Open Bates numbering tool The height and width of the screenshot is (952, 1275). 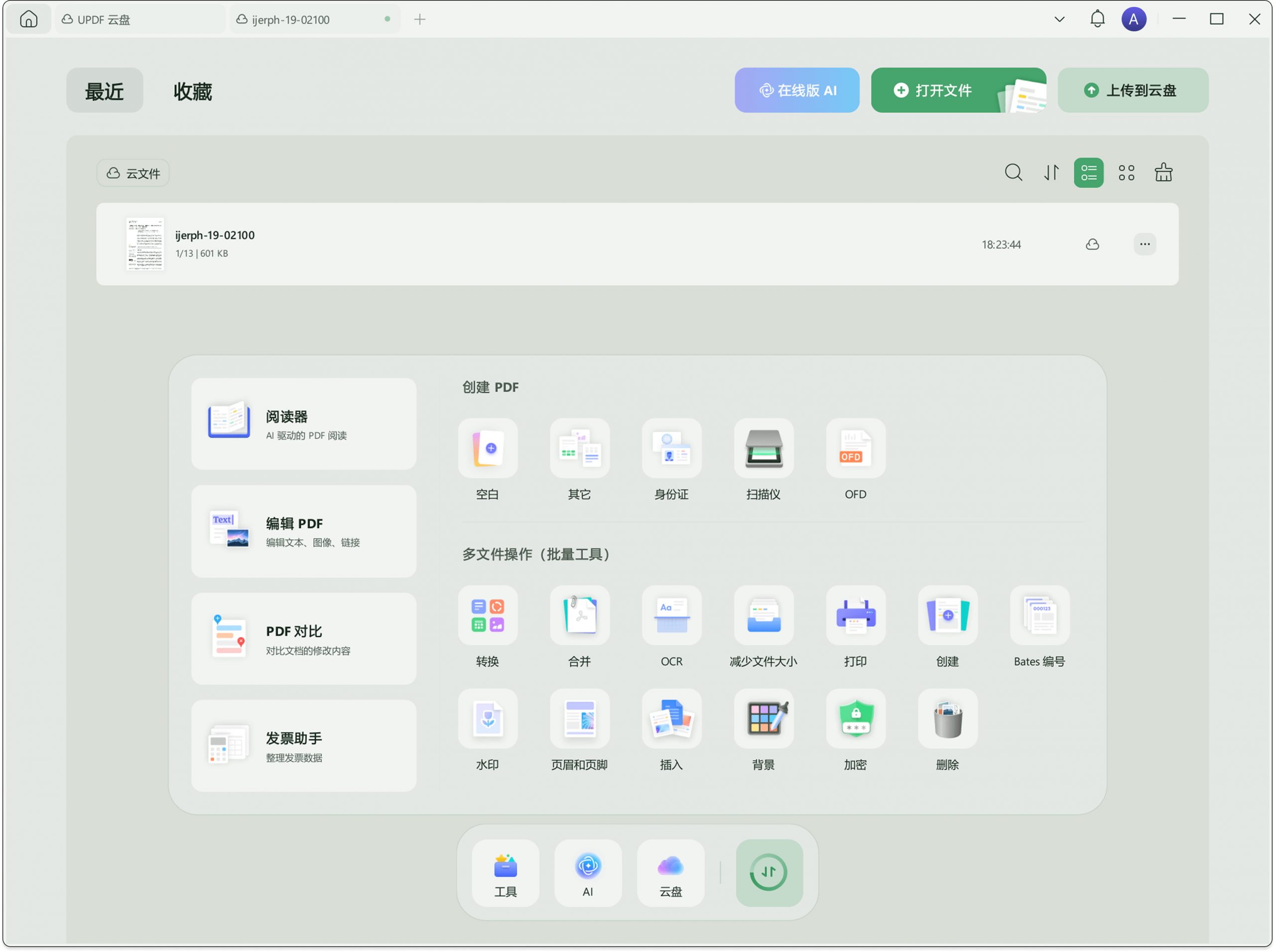(x=1039, y=616)
